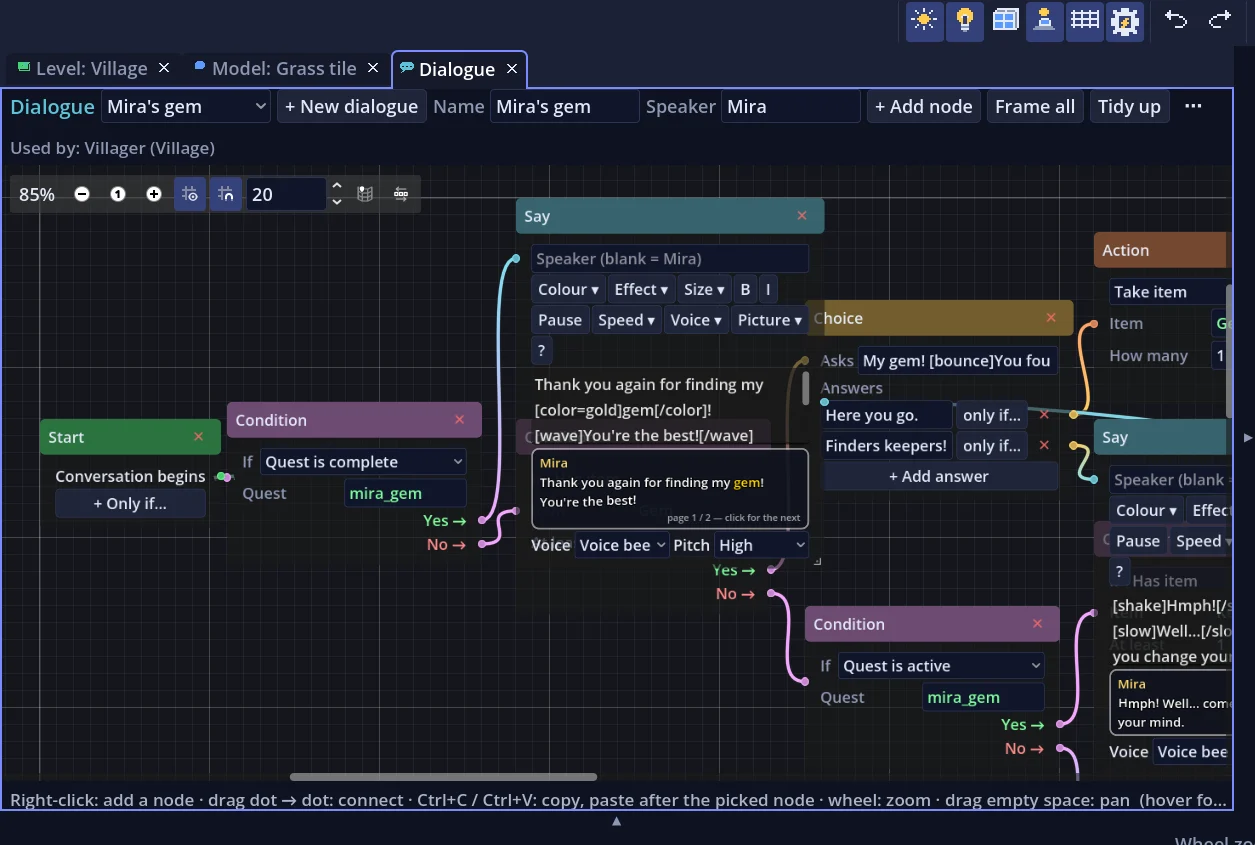Viewport: 1255px width, 845px height.
Task: Click the window panes layout icon
Action: click(1005, 20)
